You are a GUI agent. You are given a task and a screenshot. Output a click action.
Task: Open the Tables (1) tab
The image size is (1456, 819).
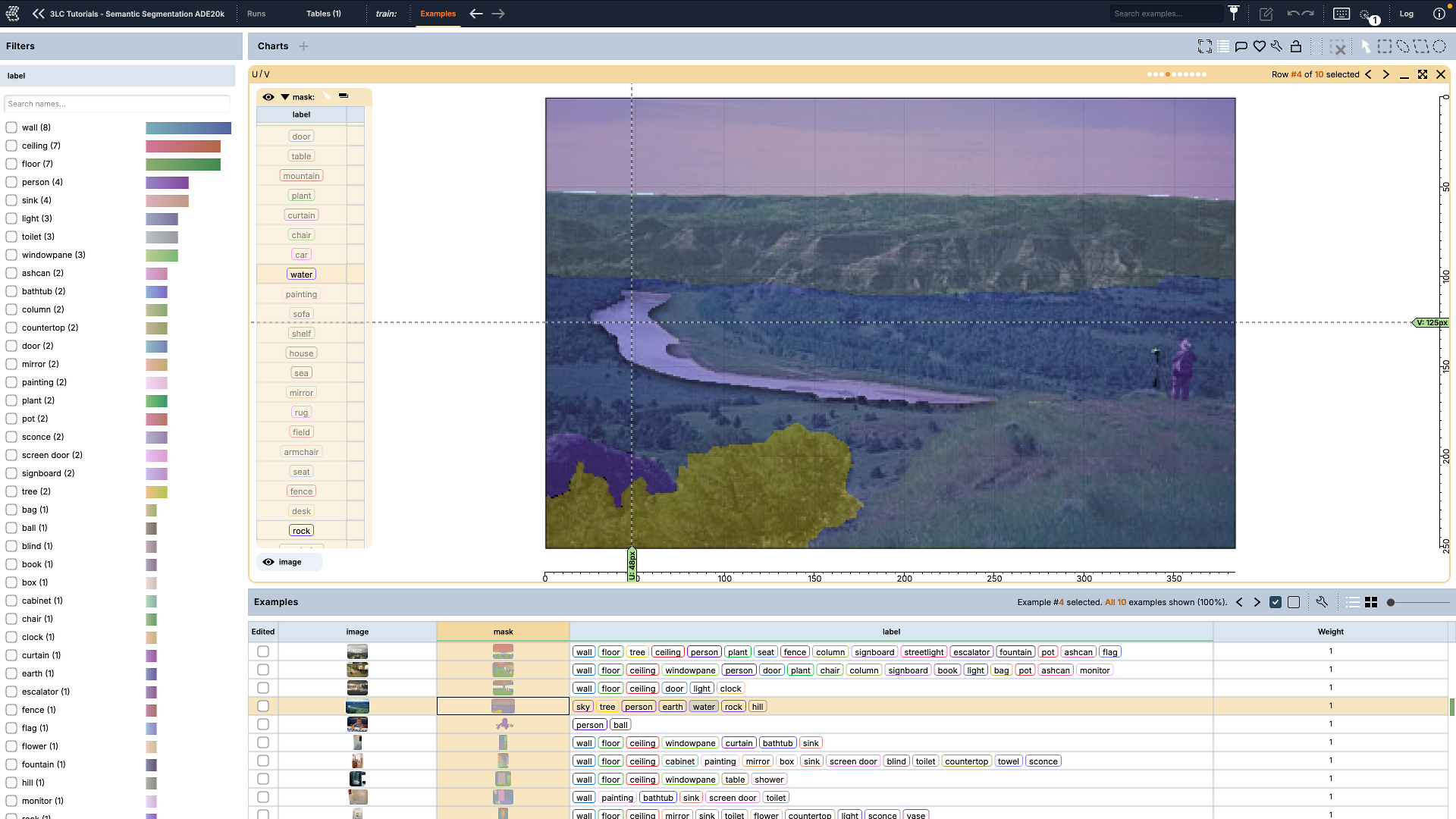click(324, 14)
